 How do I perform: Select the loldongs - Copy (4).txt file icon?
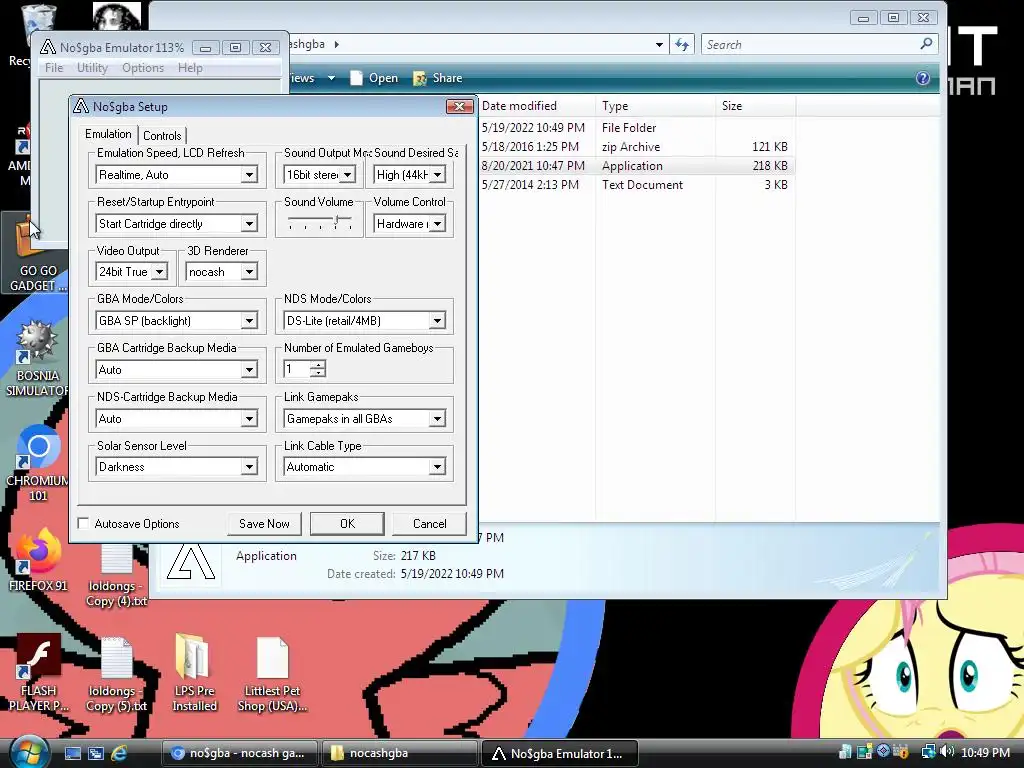click(116, 575)
